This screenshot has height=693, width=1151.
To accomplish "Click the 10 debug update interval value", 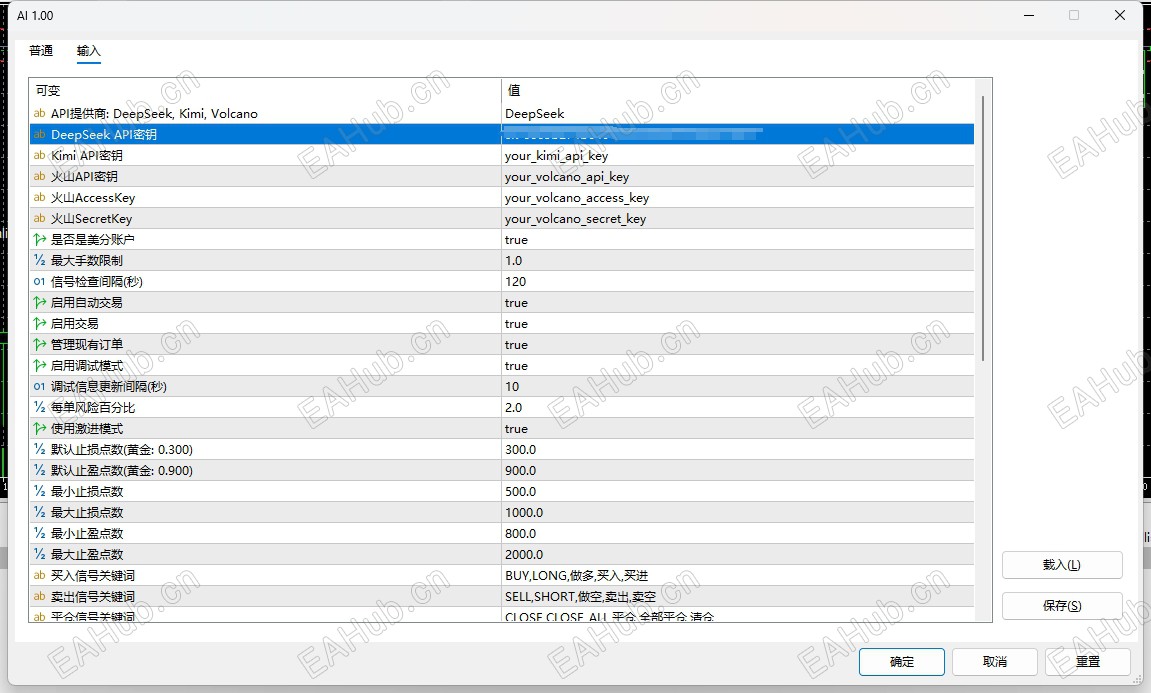I will coord(512,387).
